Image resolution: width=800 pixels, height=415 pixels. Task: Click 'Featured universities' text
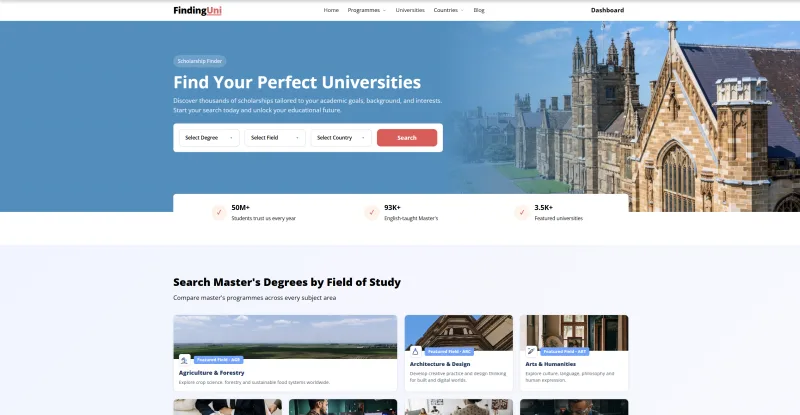[558, 218]
